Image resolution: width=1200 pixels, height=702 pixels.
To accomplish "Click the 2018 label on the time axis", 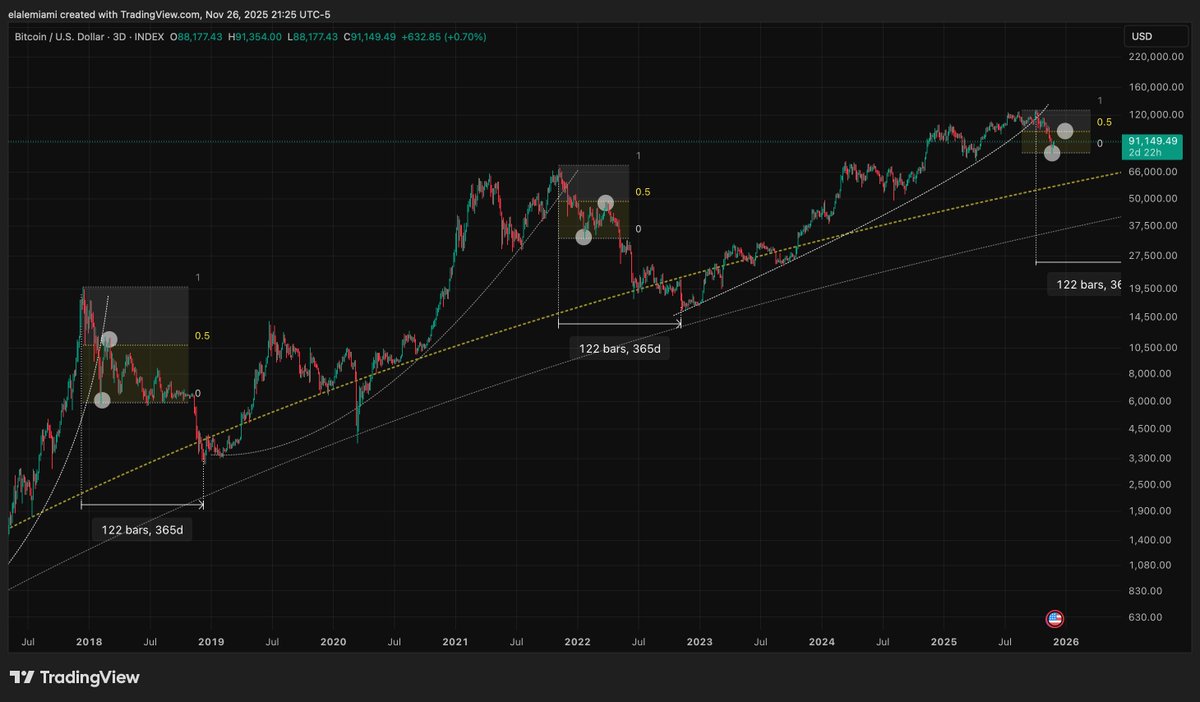I will click(89, 641).
